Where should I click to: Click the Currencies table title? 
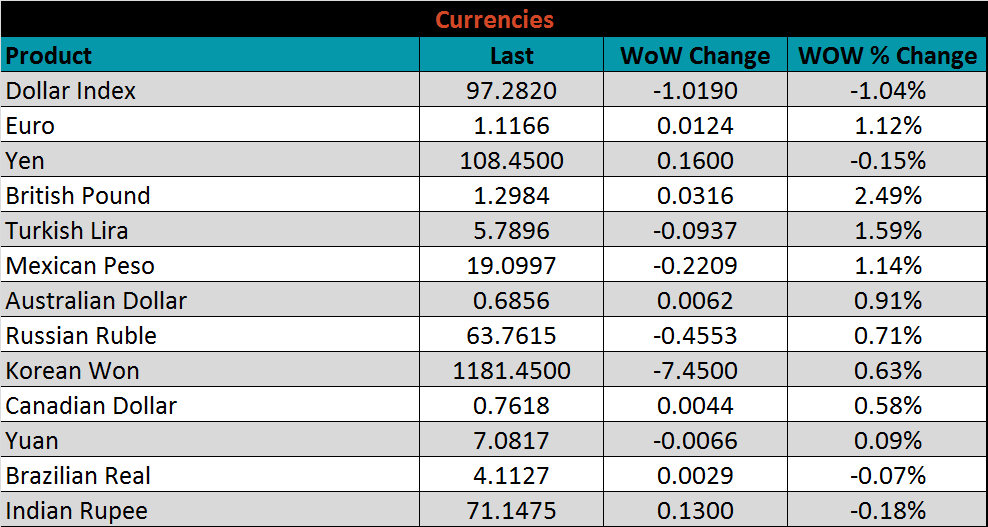[494, 19]
